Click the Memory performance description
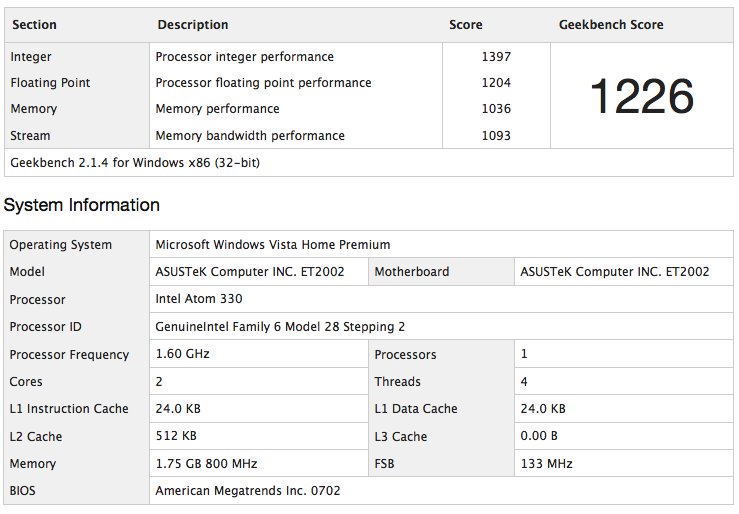 217,109
